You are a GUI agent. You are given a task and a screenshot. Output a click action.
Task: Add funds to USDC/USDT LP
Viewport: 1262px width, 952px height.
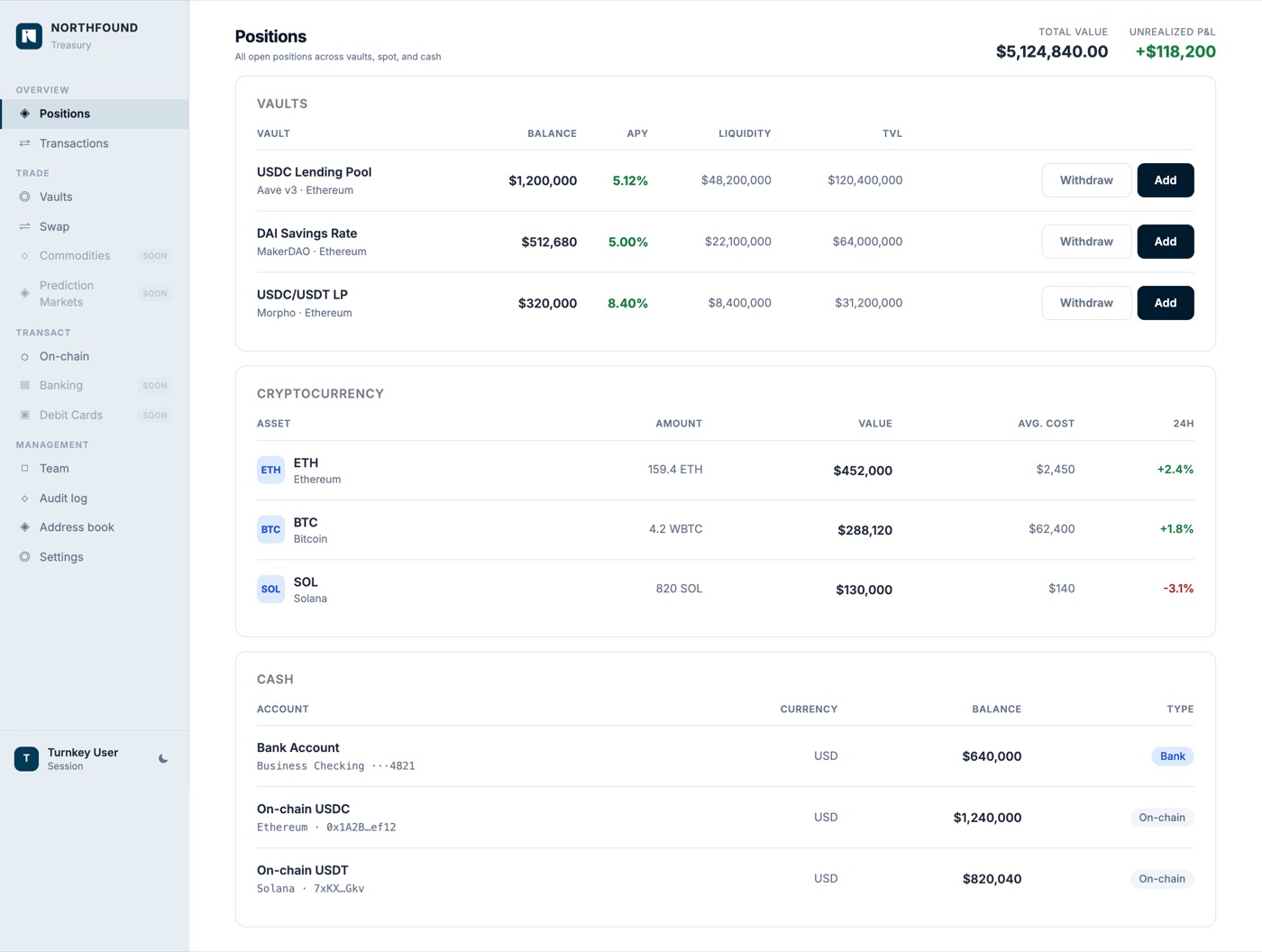pos(1166,303)
